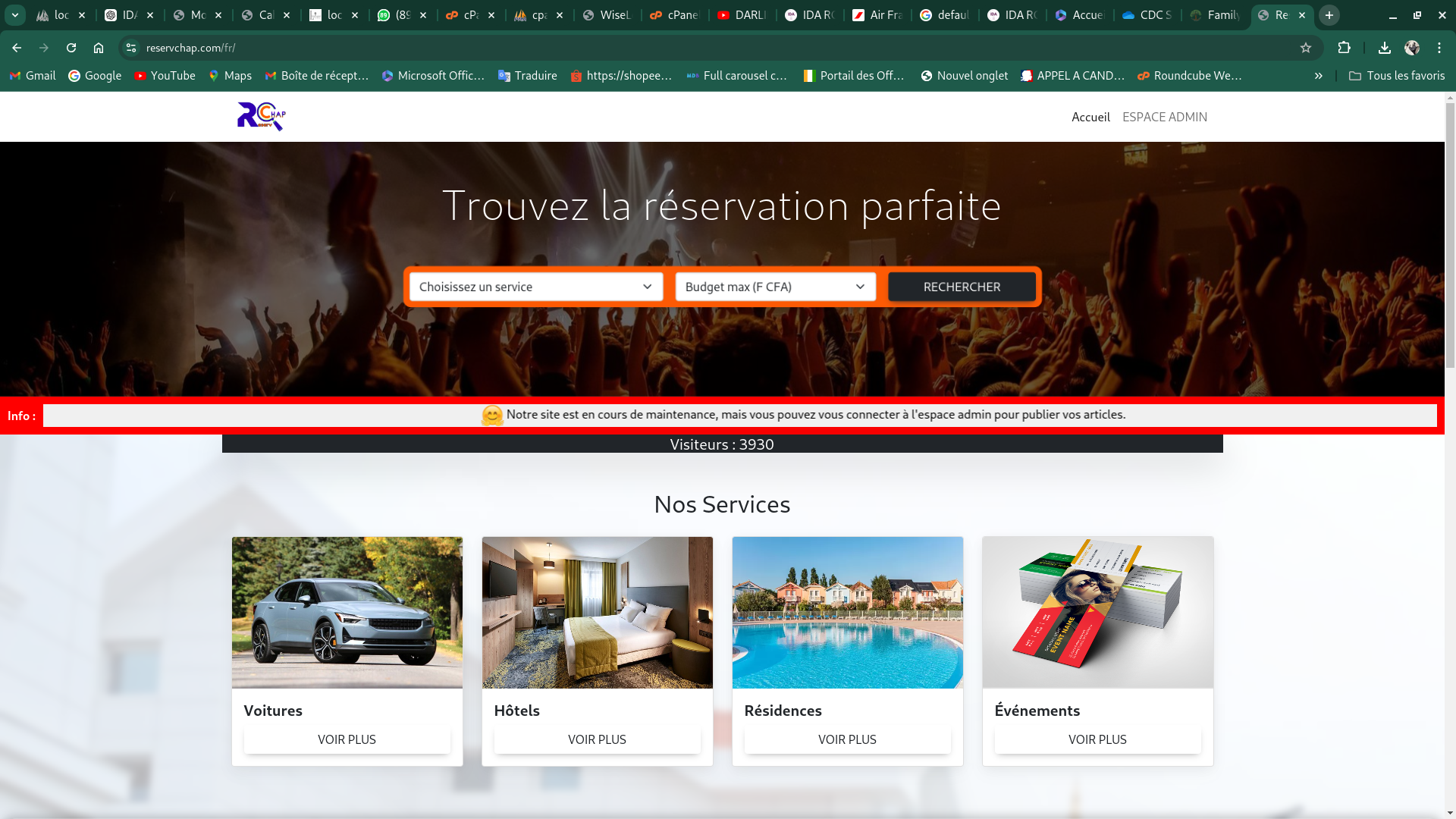Click VOIR PLUS under Hôtels

[x=597, y=739]
